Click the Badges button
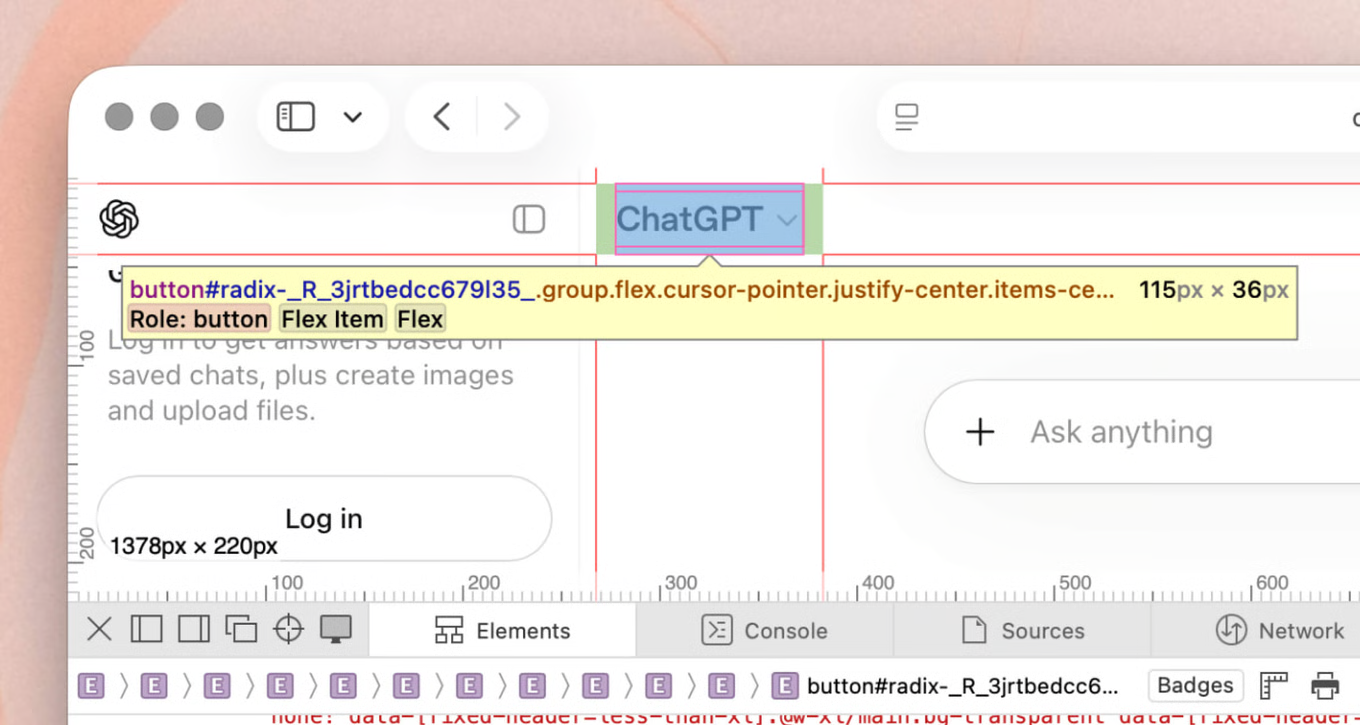1360x725 pixels. [x=1195, y=686]
